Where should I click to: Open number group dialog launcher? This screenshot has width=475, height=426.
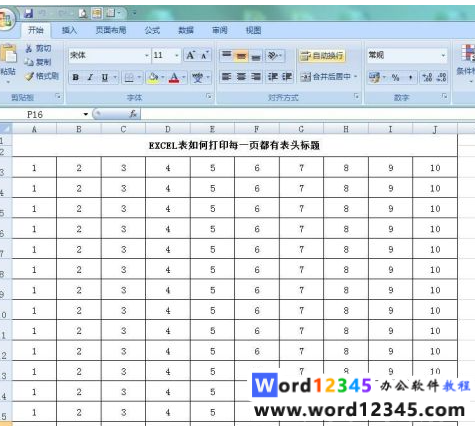[x=444, y=97]
